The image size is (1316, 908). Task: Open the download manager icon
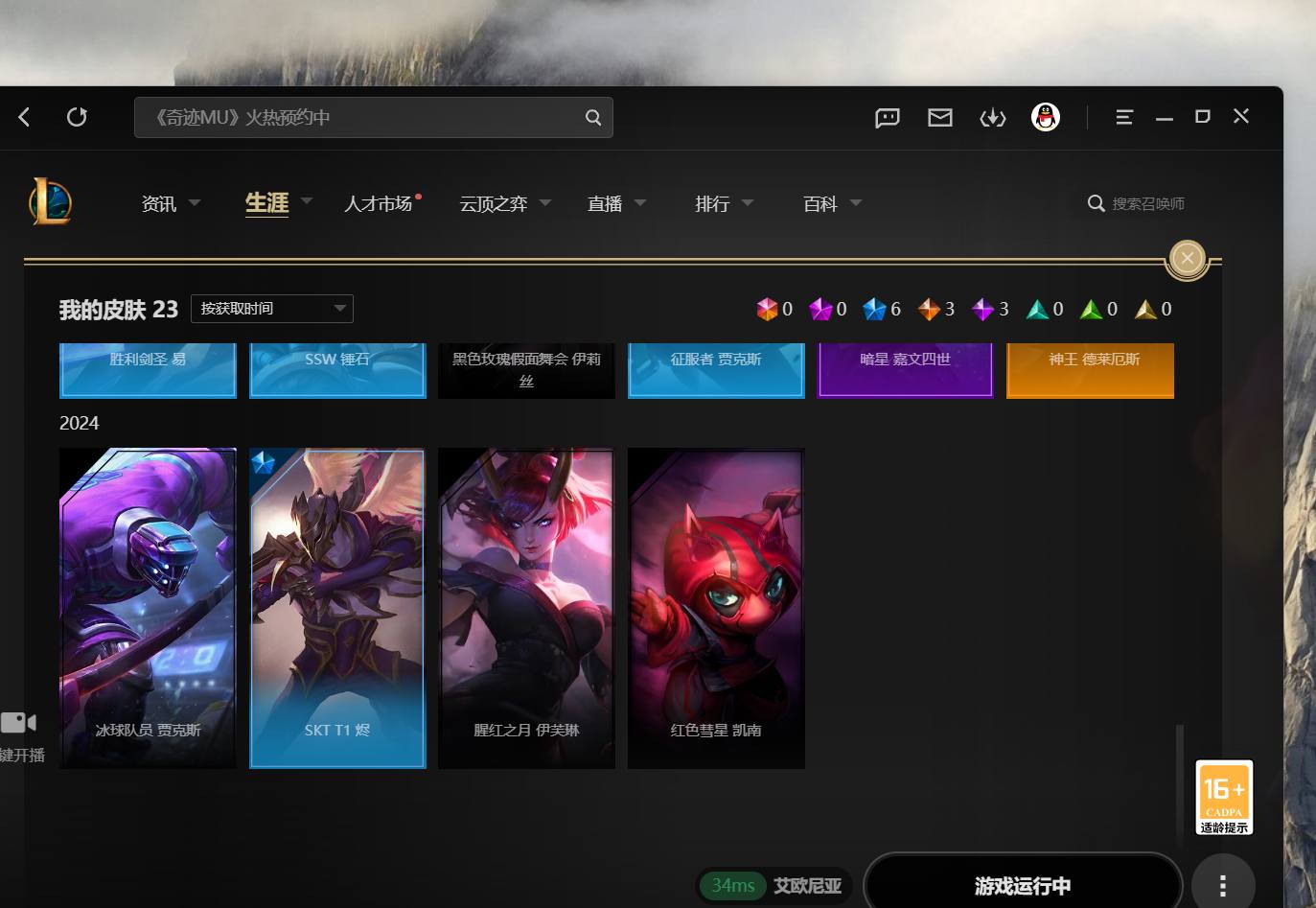click(x=993, y=117)
